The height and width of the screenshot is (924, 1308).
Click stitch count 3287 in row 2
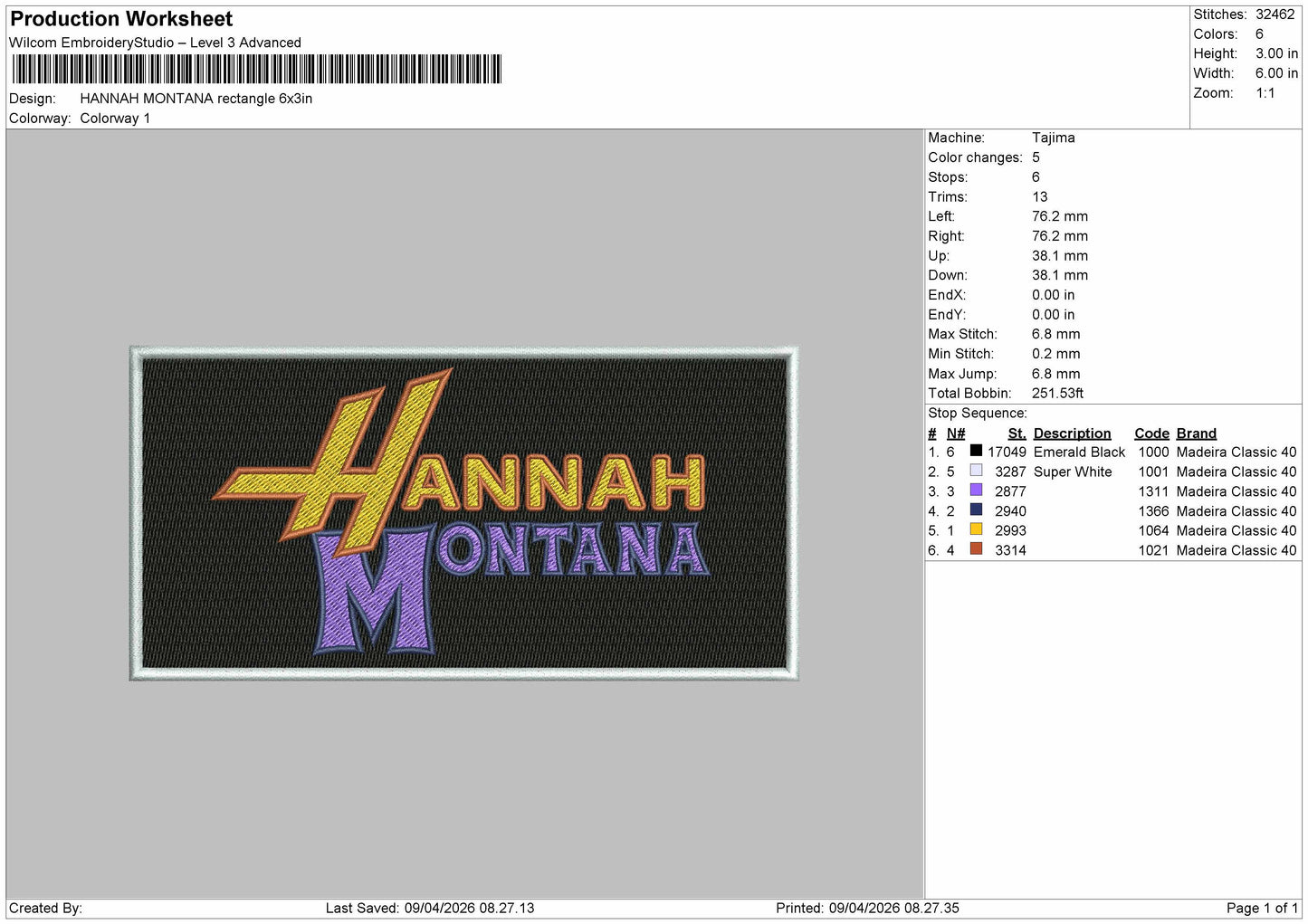[1010, 472]
